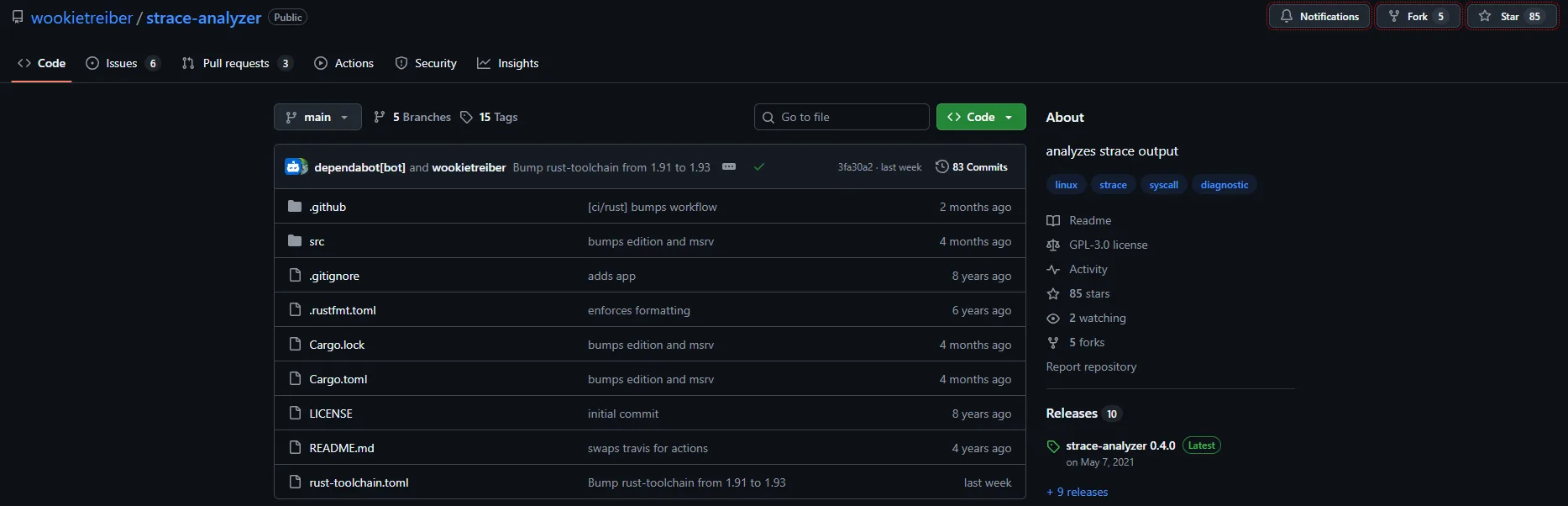
Task: Open the main branch dropdown
Action: [x=317, y=117]
